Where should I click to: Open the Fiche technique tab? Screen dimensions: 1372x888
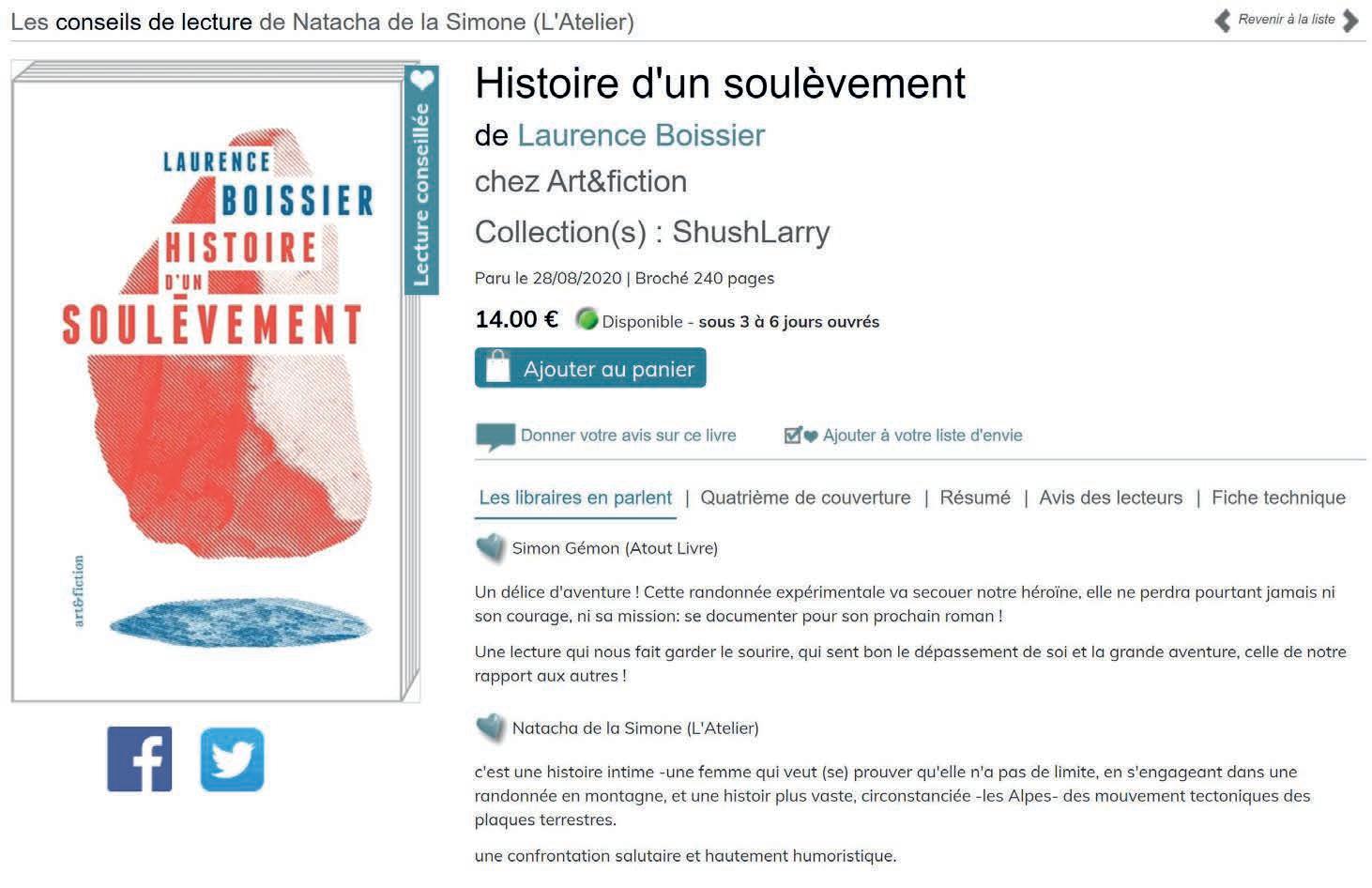1278,498
